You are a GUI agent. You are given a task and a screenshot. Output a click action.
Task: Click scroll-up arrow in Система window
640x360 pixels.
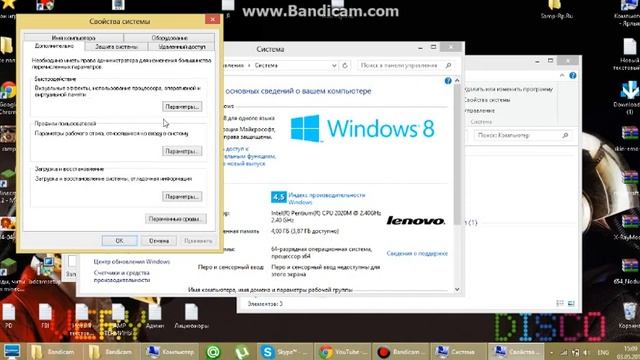coord(457,81)
